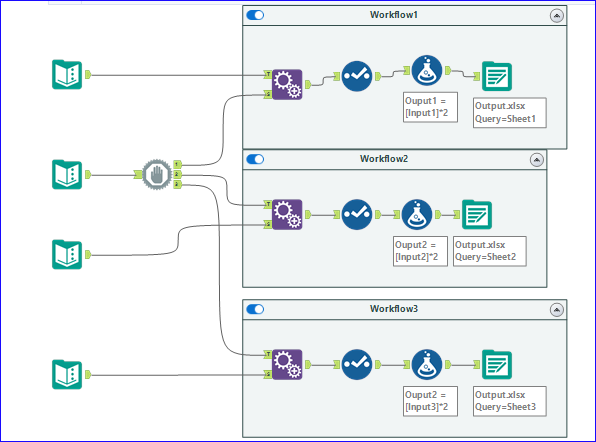596x442 pixels.
Task: Click the Workflow1 container title
Action: pos(394,15)
